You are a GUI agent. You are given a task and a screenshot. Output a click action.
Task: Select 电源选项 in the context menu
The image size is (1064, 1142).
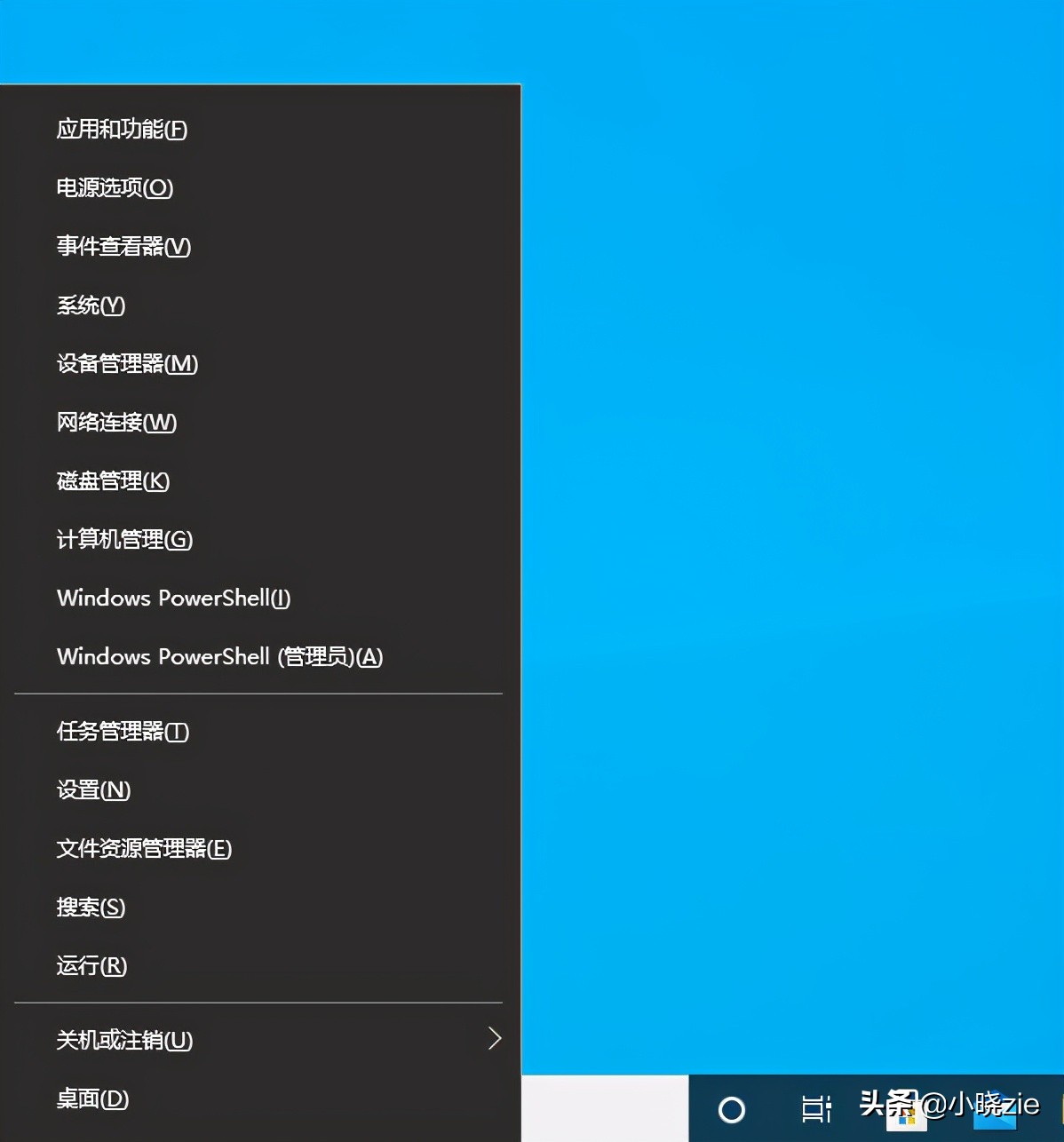115,188
